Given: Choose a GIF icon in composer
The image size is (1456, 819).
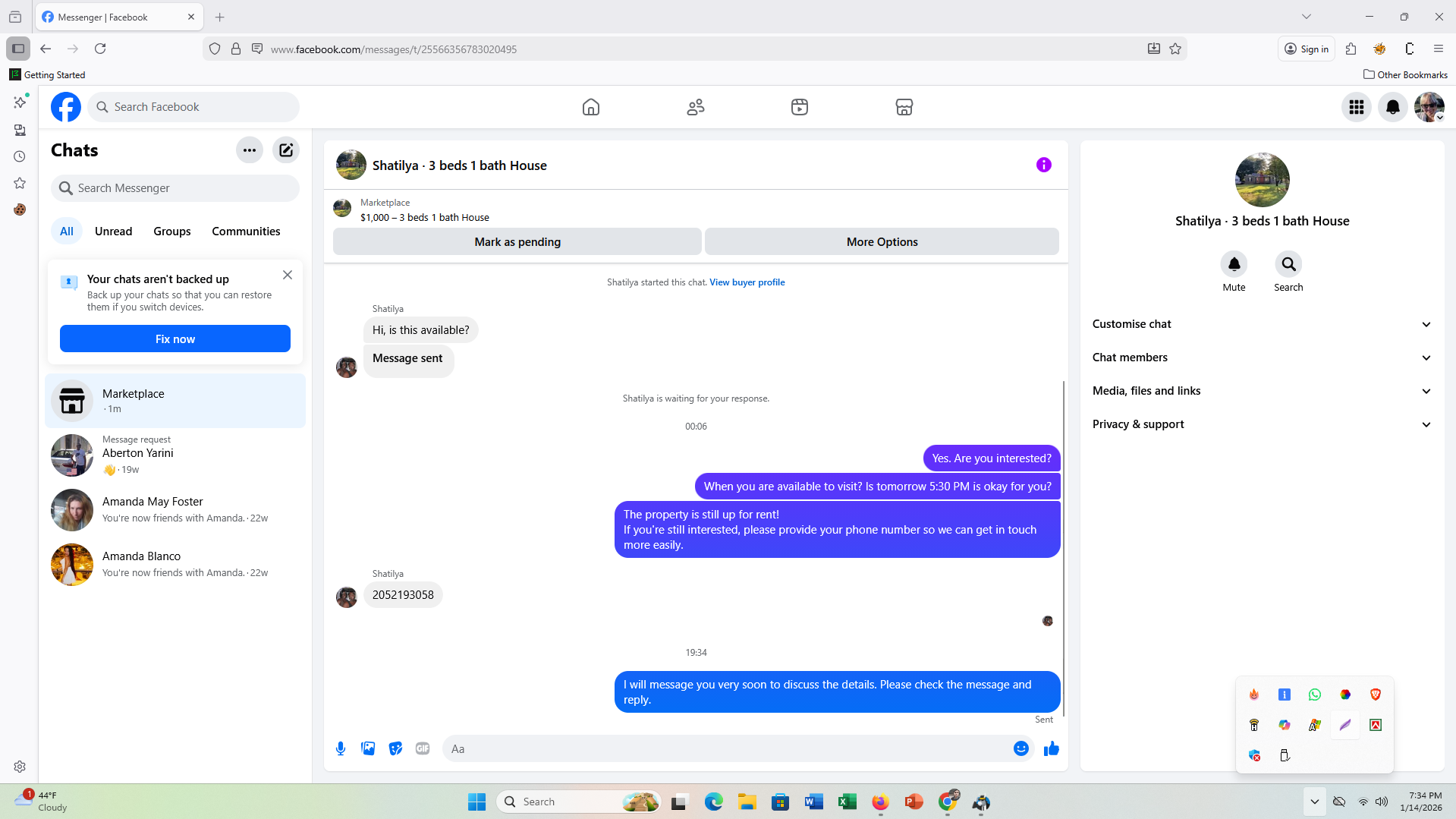Looking at the screenshot, I should pos(423,749).
